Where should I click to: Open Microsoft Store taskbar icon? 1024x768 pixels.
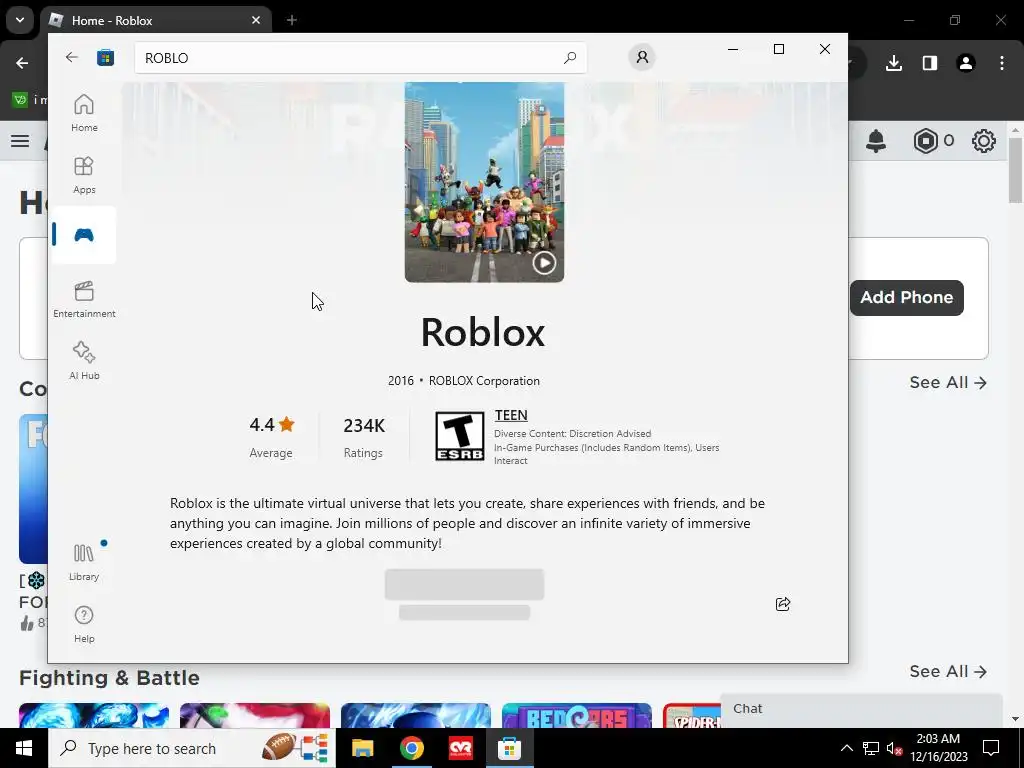coord(509,748)
